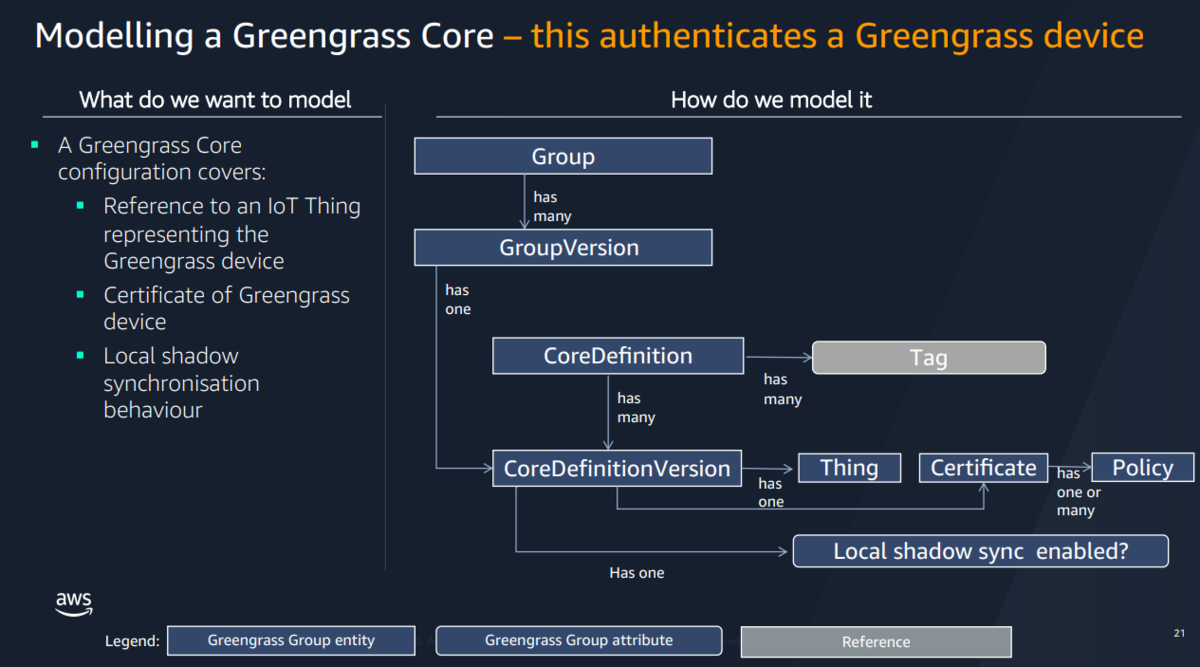Click the orange 'this authenticates a Greengrass device' text
Screen dimensions: 1200x667
(x=838, y=36)
